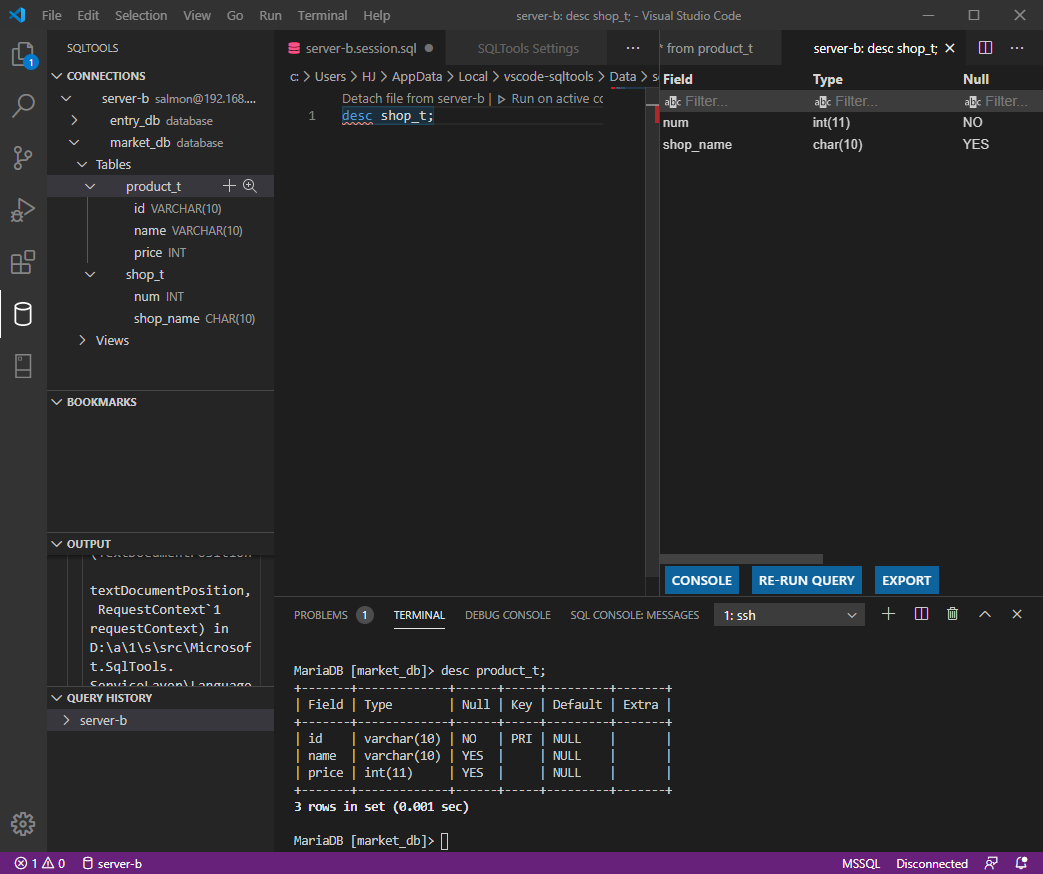Viewport: 1043px width, 874px height.
Task: Open notifications bell in status bar
Action: pyautogui.click(x=1022, y=863)
